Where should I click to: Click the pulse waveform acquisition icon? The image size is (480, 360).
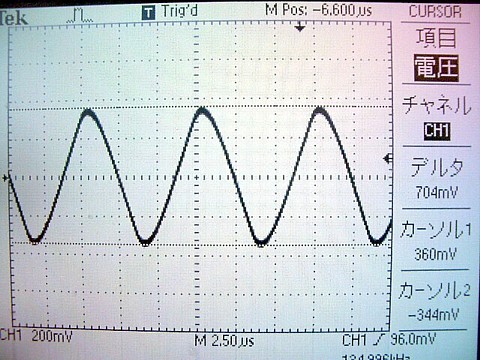tap(79, 16)
